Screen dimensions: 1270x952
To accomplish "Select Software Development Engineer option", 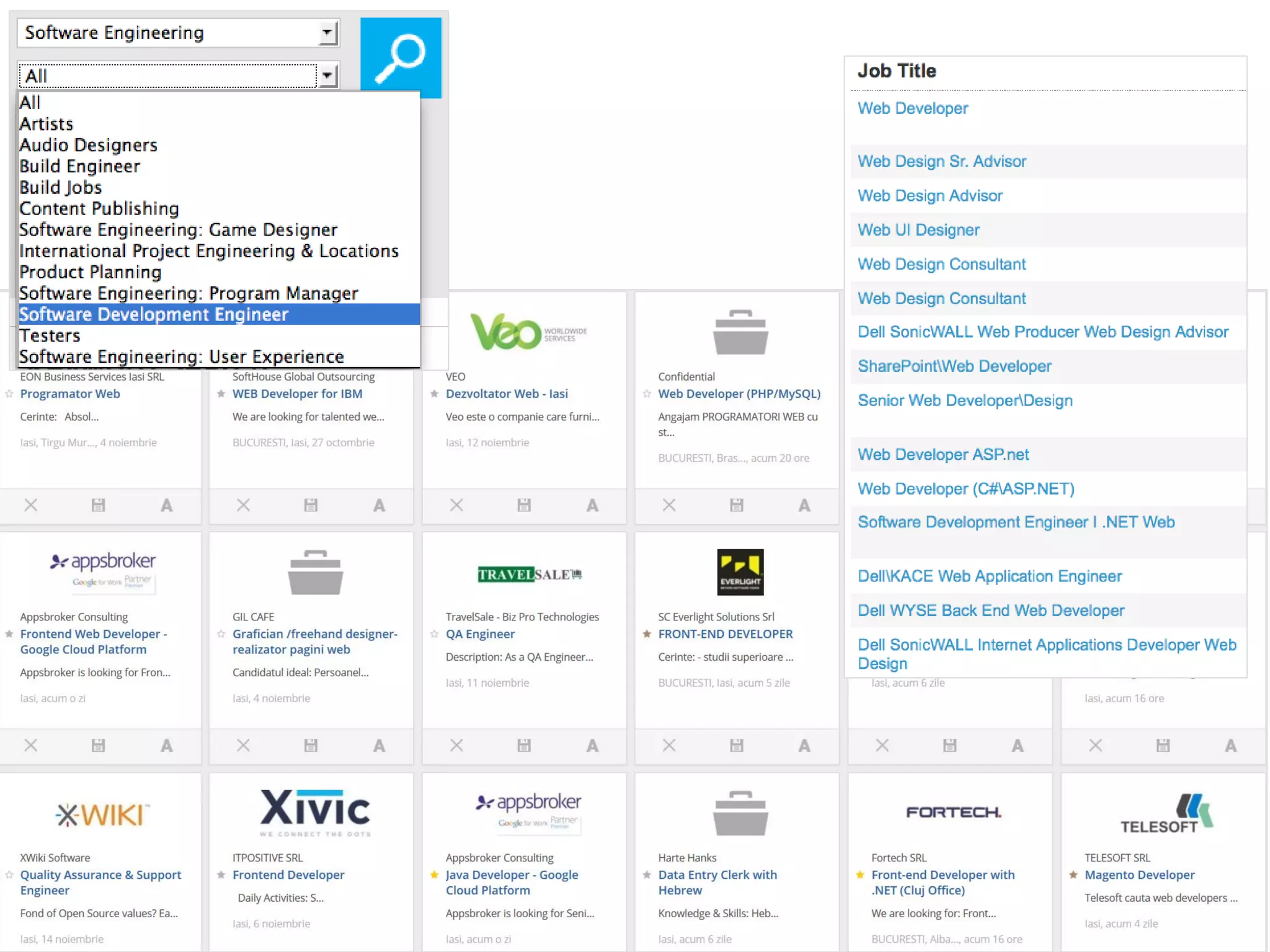I will coord(154,314).
